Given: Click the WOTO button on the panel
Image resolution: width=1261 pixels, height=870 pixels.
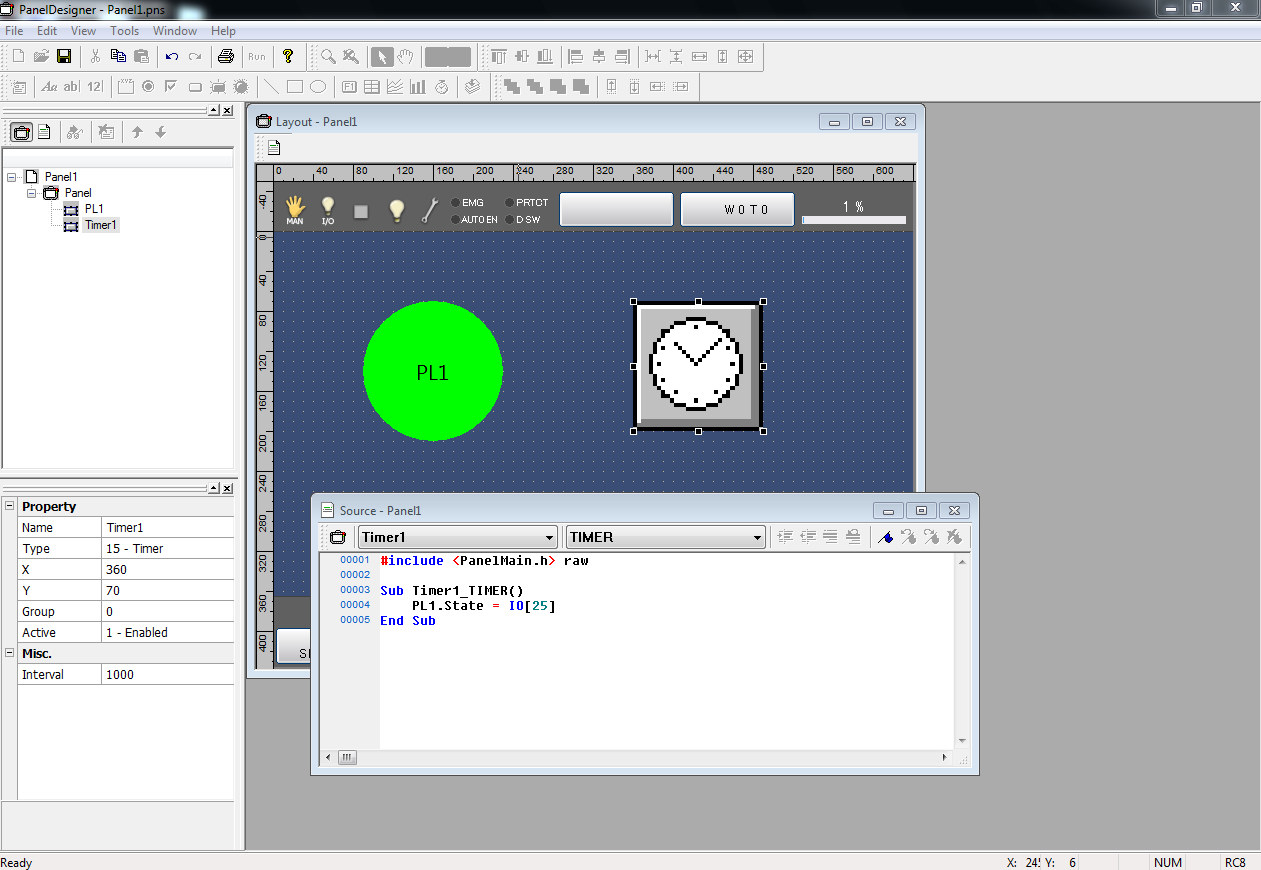Looking at the screenshot, I should coord(737,209).
